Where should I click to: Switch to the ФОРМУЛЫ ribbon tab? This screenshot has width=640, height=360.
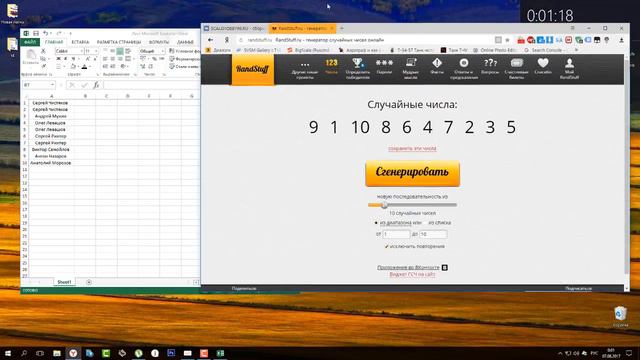point(159,42)
